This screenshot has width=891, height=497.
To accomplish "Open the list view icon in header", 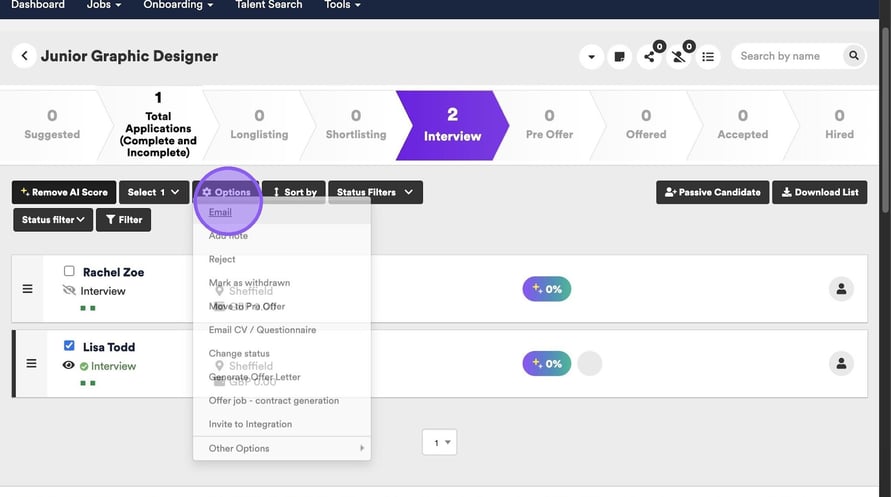I will click(708, 57).
